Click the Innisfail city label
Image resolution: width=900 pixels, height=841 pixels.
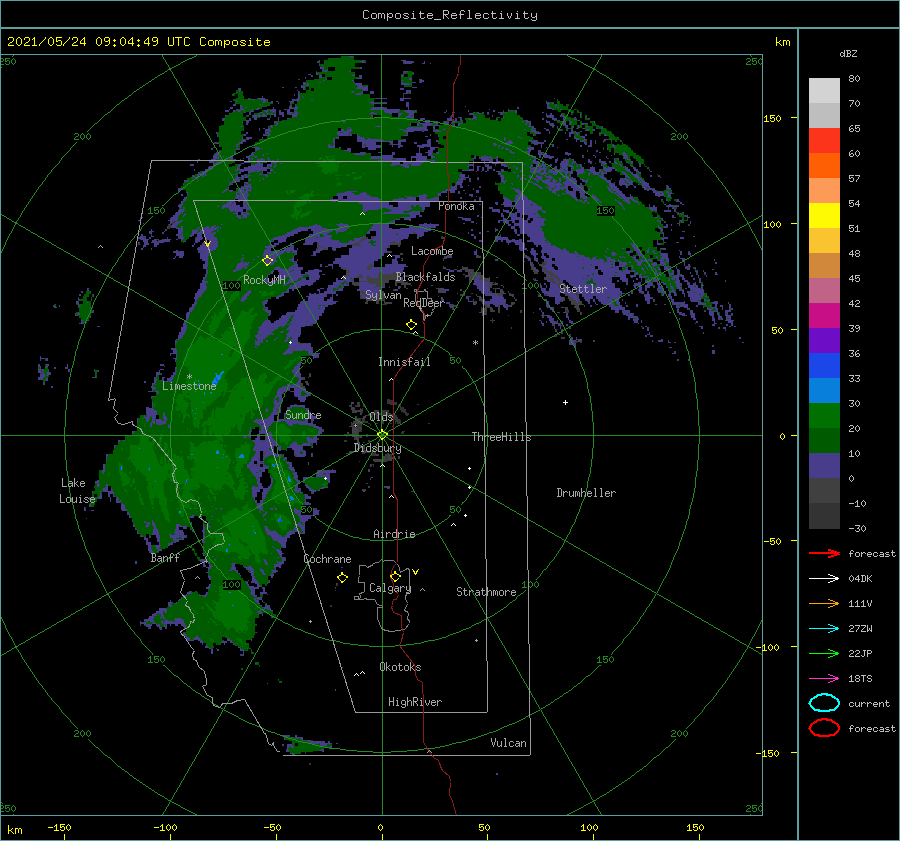(x=404, y=362)
